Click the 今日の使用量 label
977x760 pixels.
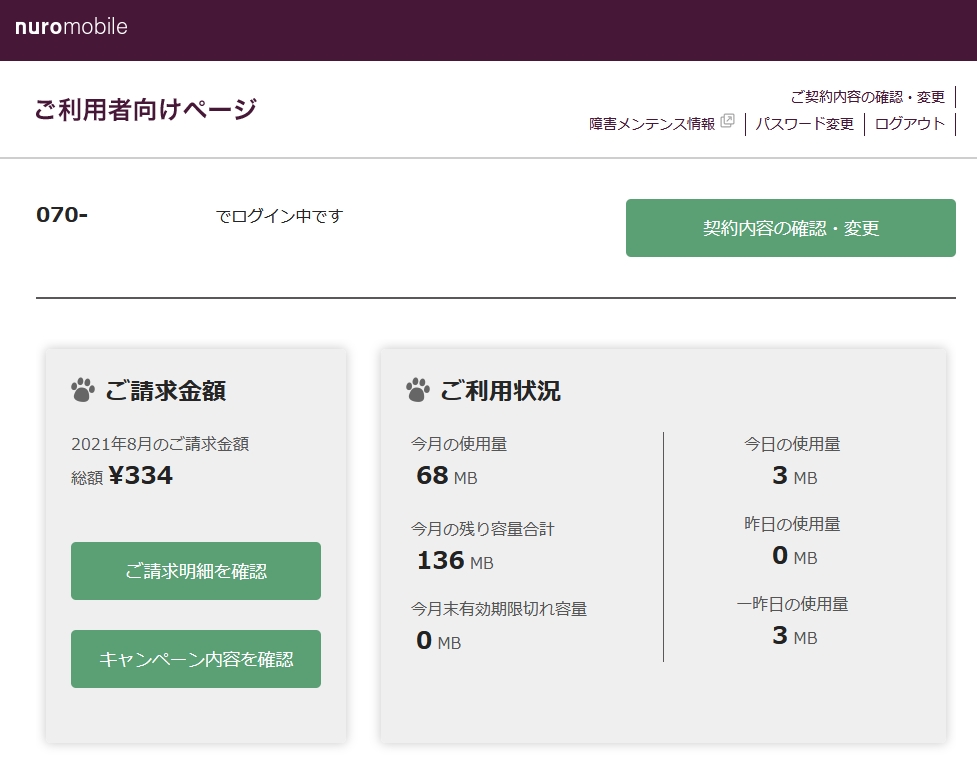coord(792,443)
